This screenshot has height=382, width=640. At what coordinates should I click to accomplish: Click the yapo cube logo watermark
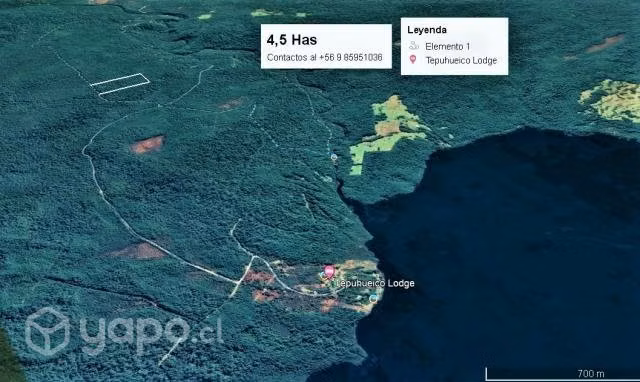48,331
